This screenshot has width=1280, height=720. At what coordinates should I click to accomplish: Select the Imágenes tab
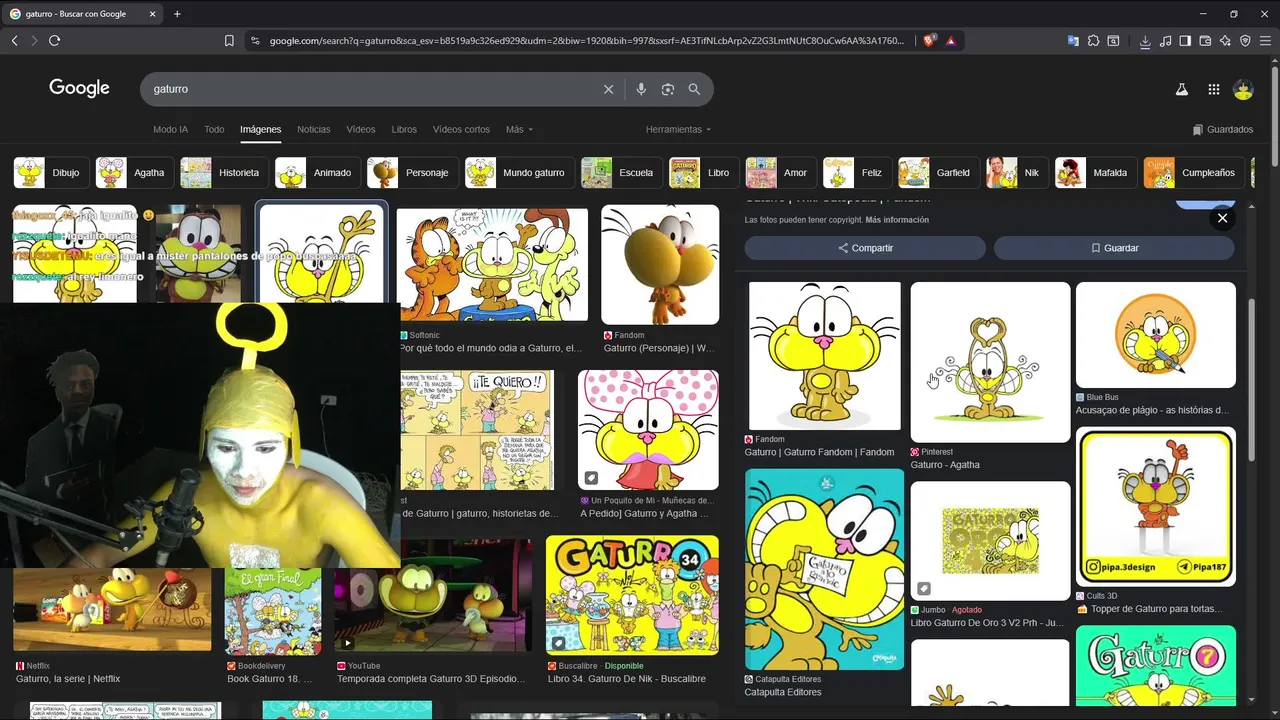pos(260,129)
